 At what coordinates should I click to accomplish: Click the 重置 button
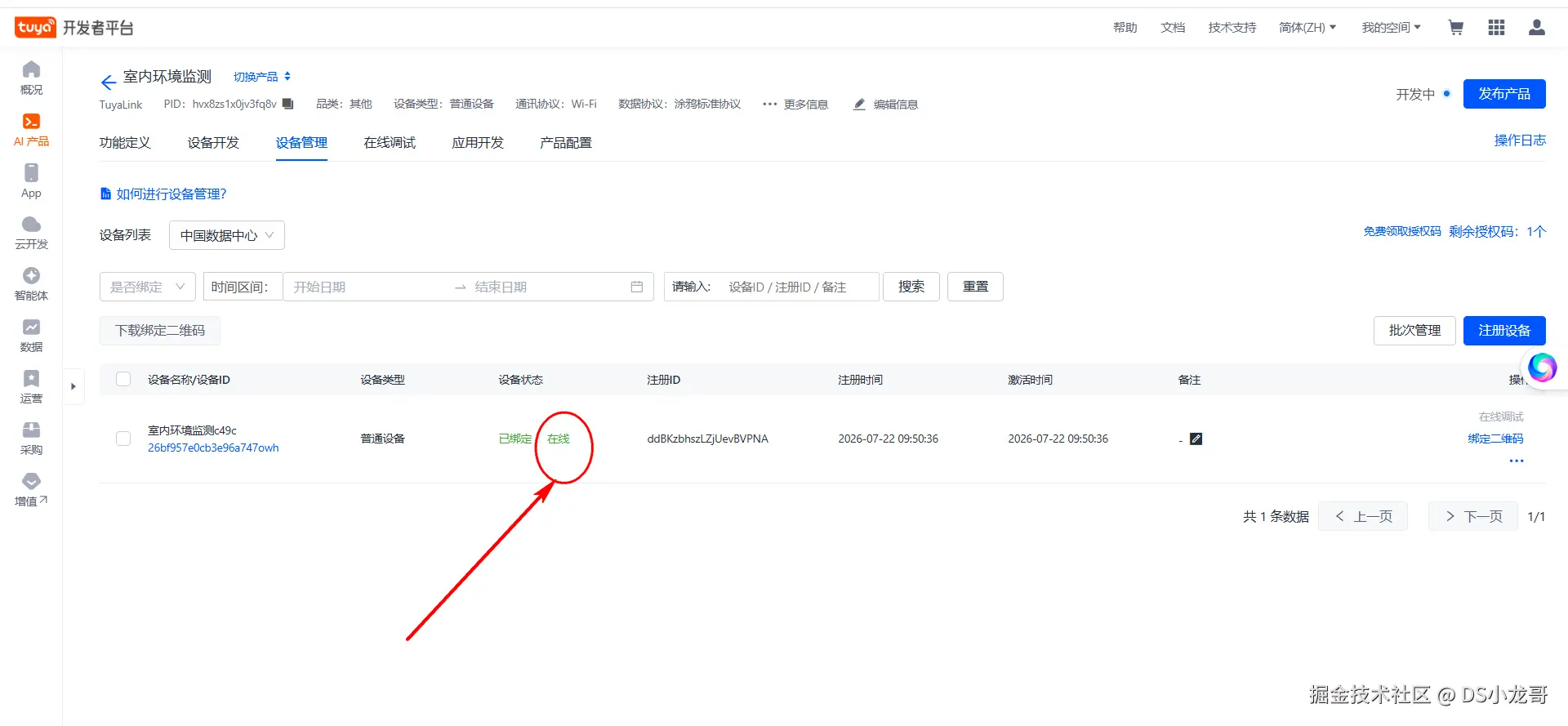tap(975, 287)
